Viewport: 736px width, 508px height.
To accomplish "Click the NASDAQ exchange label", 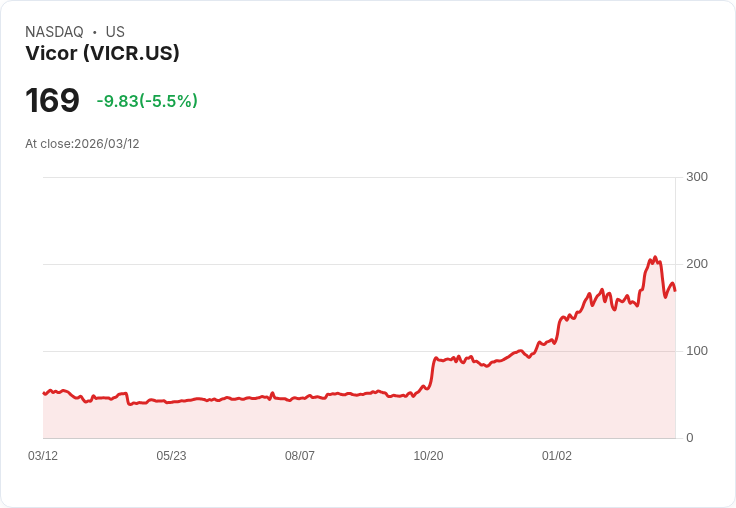I will (54, 32).
